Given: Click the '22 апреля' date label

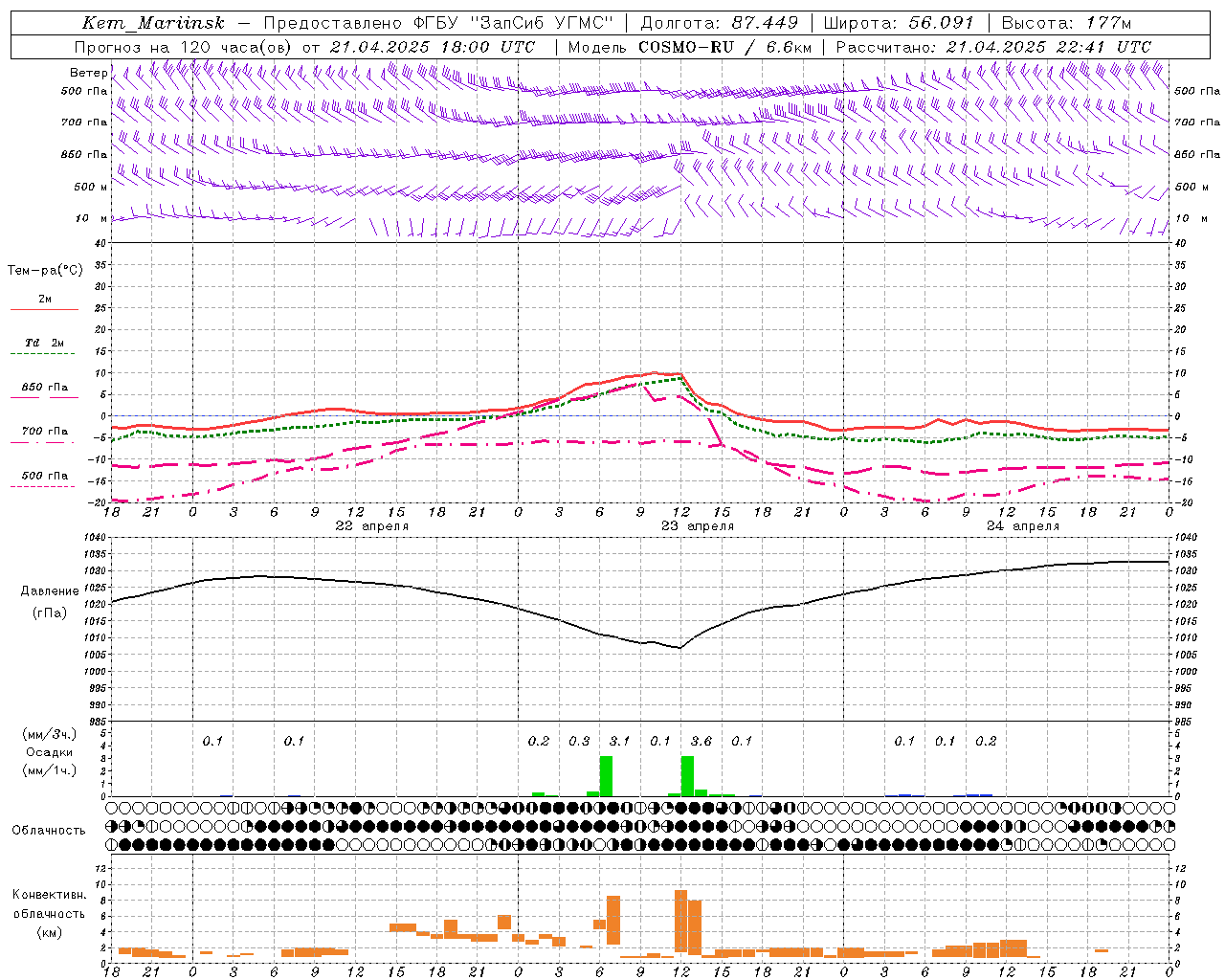Looking at the screenshot, I should (x=371, y=526).
